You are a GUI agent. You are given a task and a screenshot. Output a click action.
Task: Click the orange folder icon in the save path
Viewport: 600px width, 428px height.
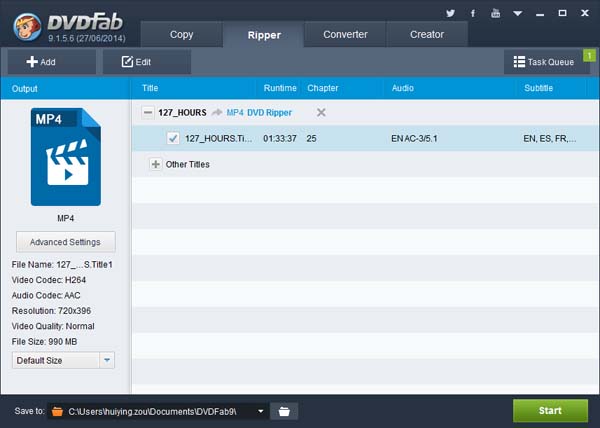point(57,412)
